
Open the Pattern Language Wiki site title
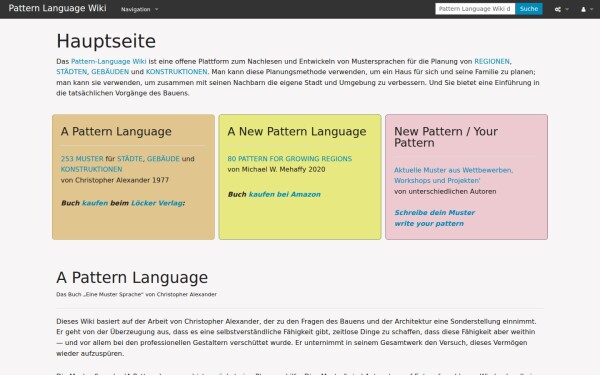[x=57, y=8]
